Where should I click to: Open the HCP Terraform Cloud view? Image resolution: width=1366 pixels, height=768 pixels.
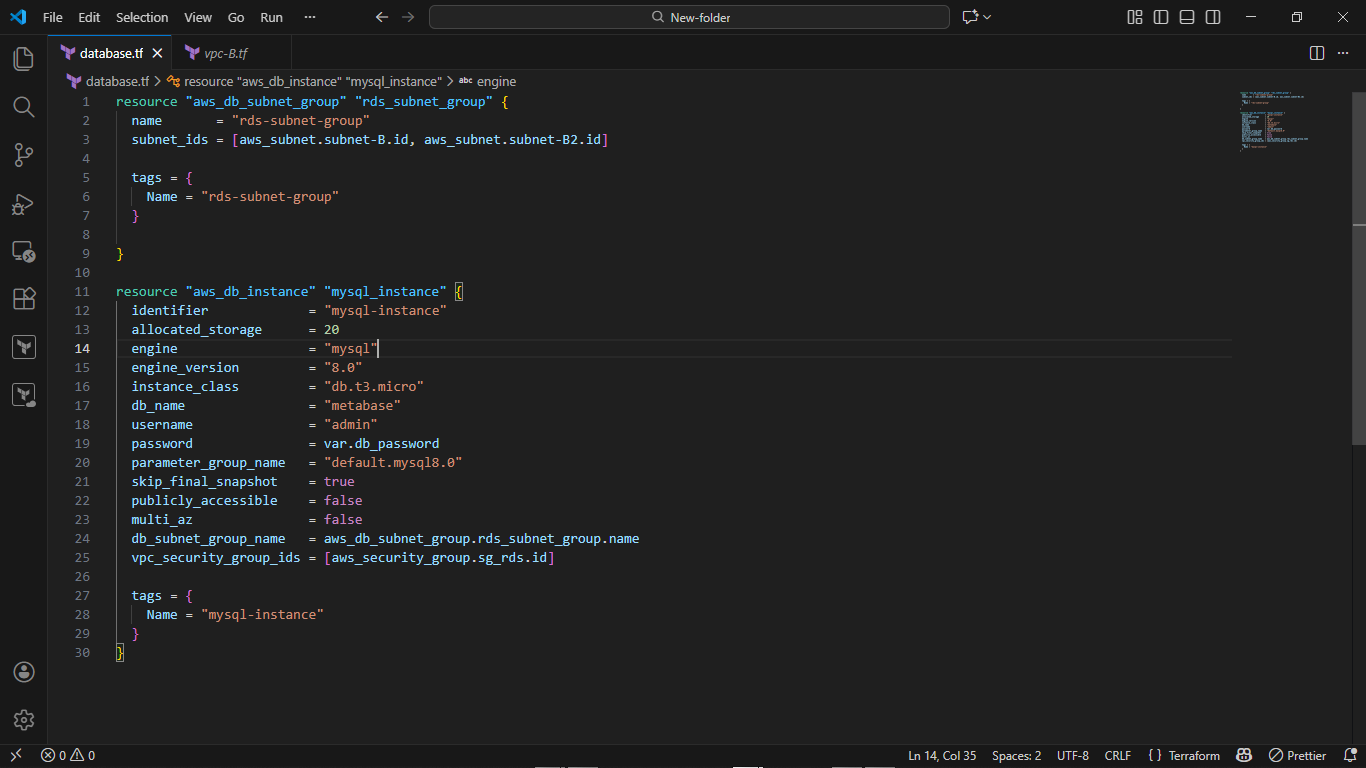point(23,394)
